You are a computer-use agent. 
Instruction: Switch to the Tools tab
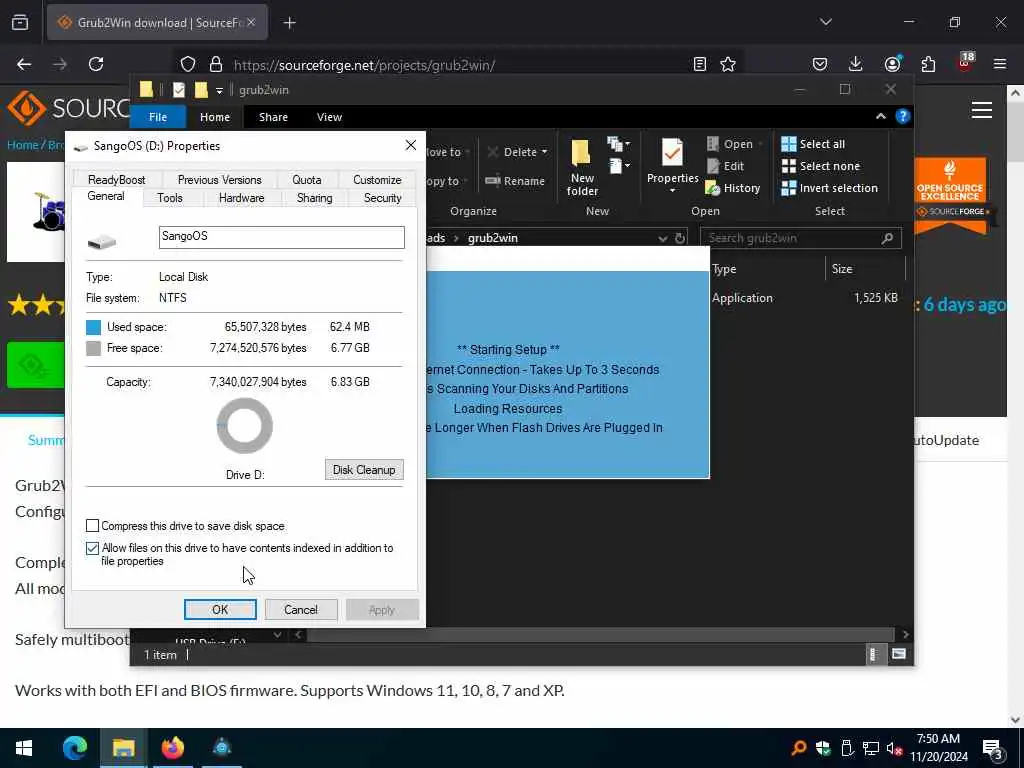[x=170, y=198]
